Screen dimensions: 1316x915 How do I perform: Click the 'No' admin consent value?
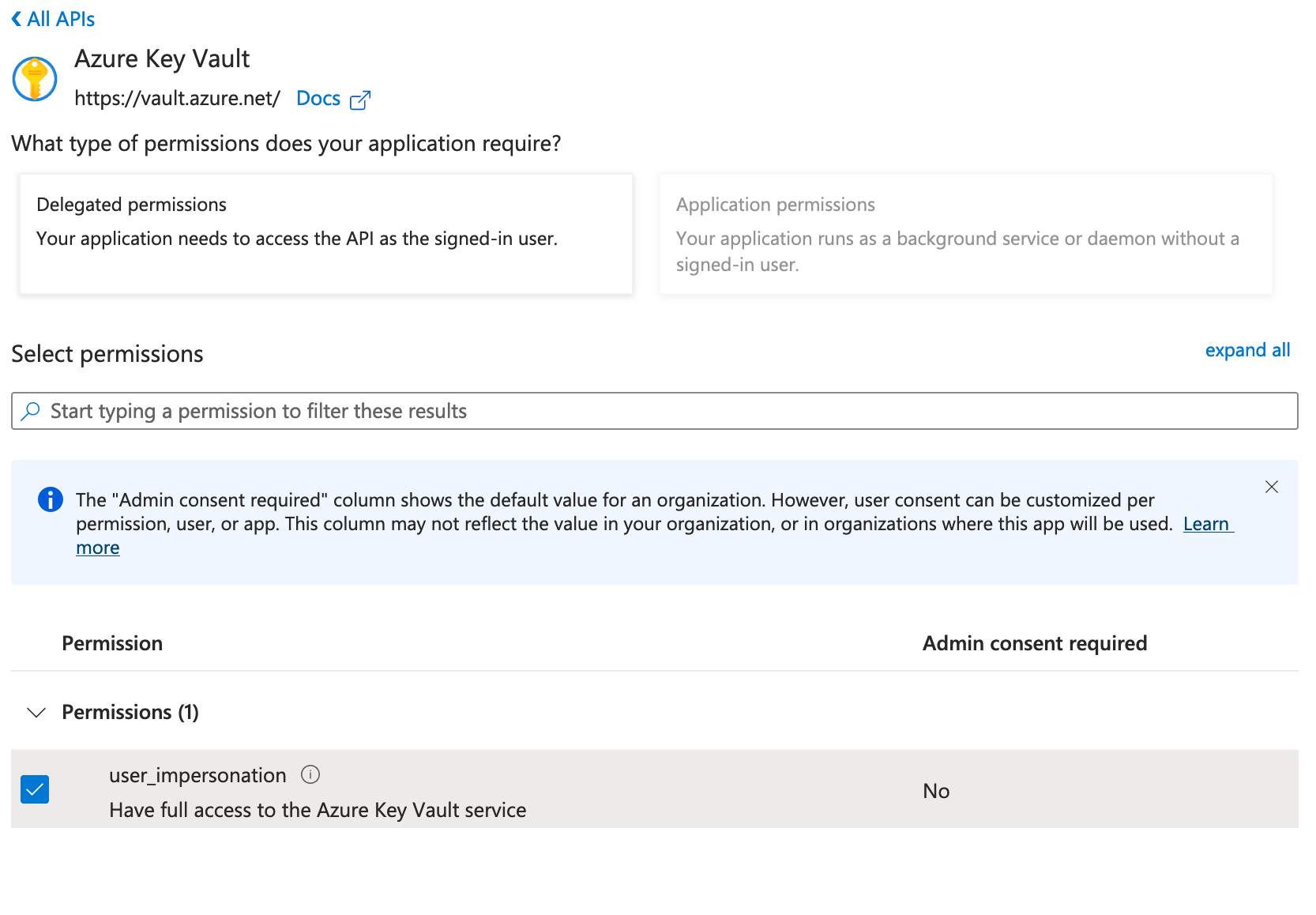pos(936,791)
